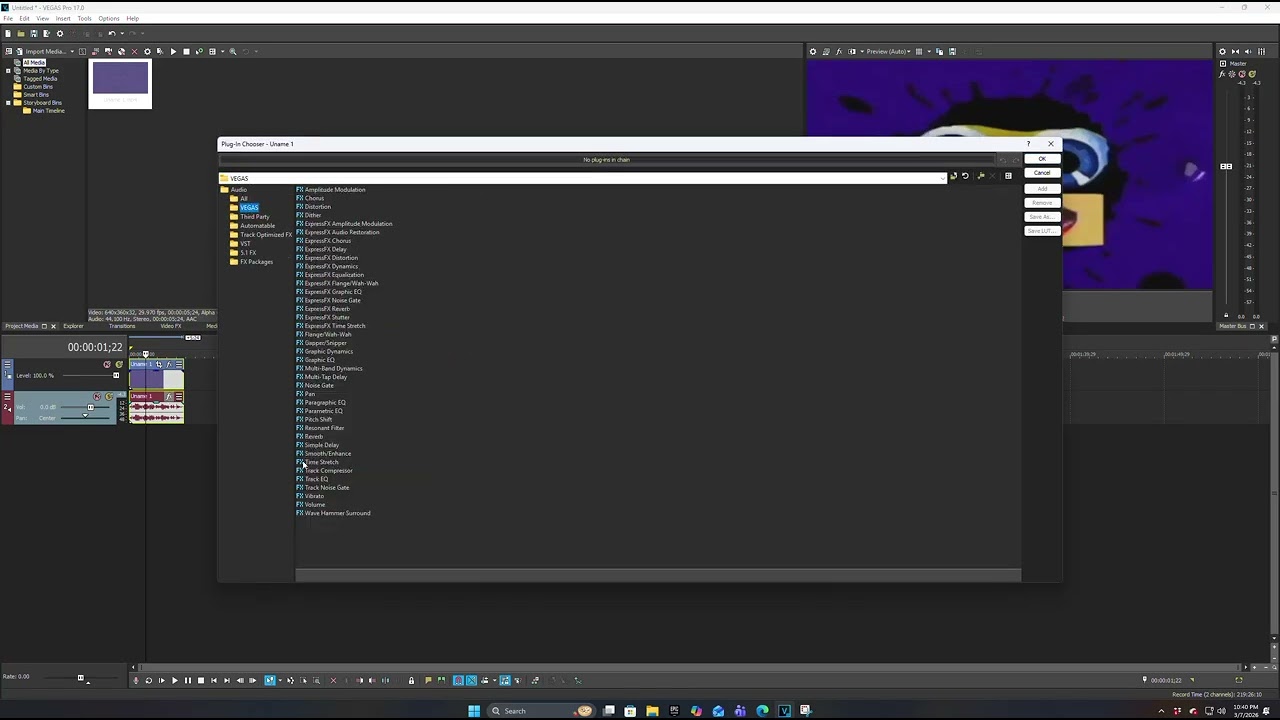Viewport: 1280px width, 720px height.
Task: Solo the audio track 2
Action: [x=109, y=396]
